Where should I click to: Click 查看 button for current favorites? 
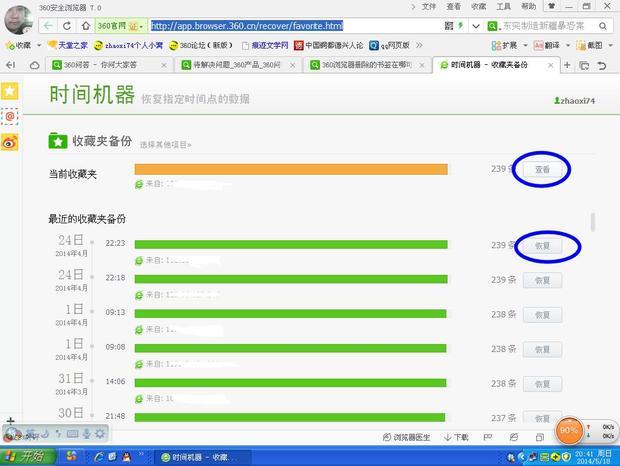tap(541, 170)
